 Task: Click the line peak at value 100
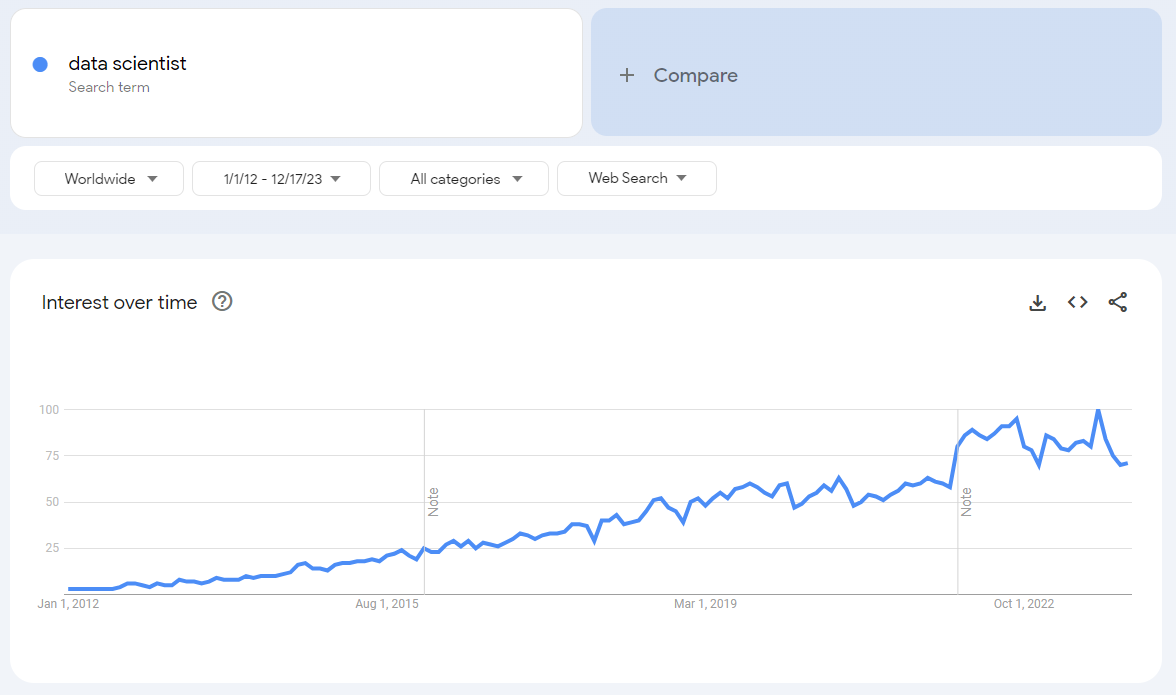coord(1098,410)
